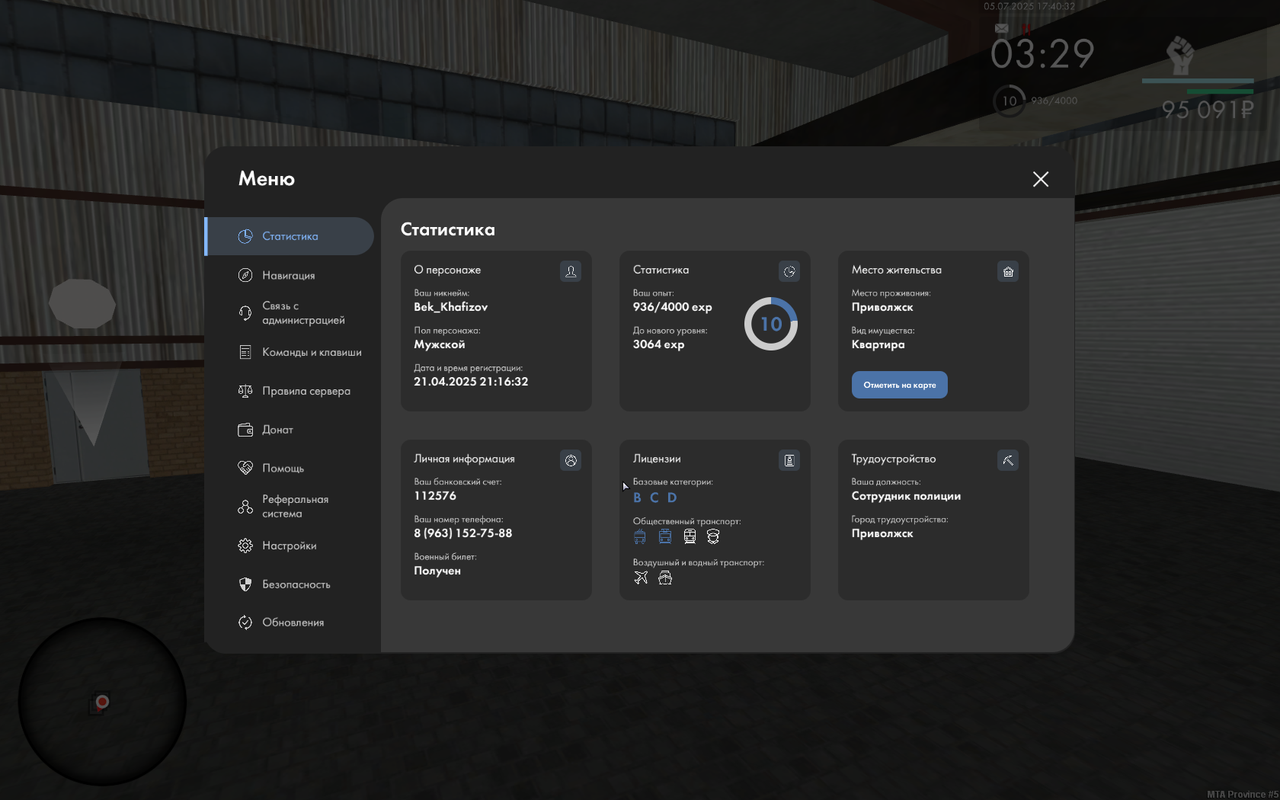Click the house icon on Место жительства card
Viewport: 1280px width, 800px height.
(x=1008, y=271)
